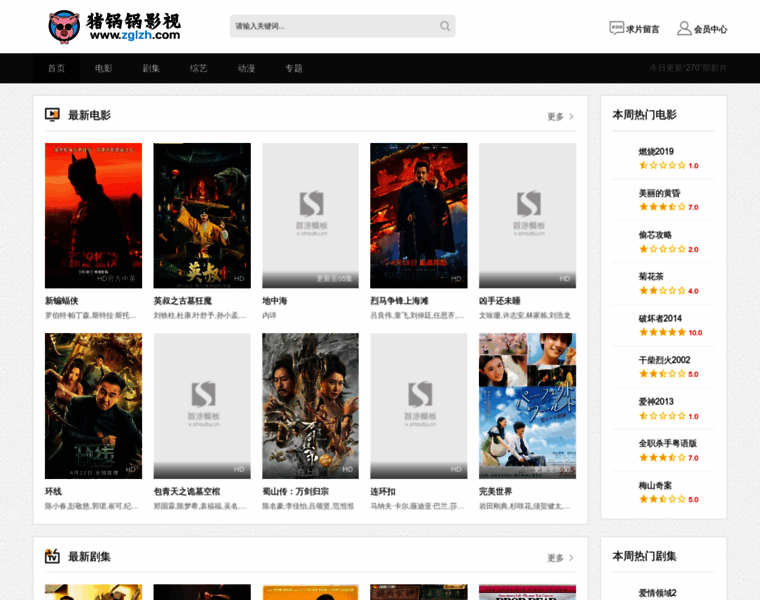Click the 完美世界 movie poster
Screen dimensions: 760x600
(x=527, y=405)
